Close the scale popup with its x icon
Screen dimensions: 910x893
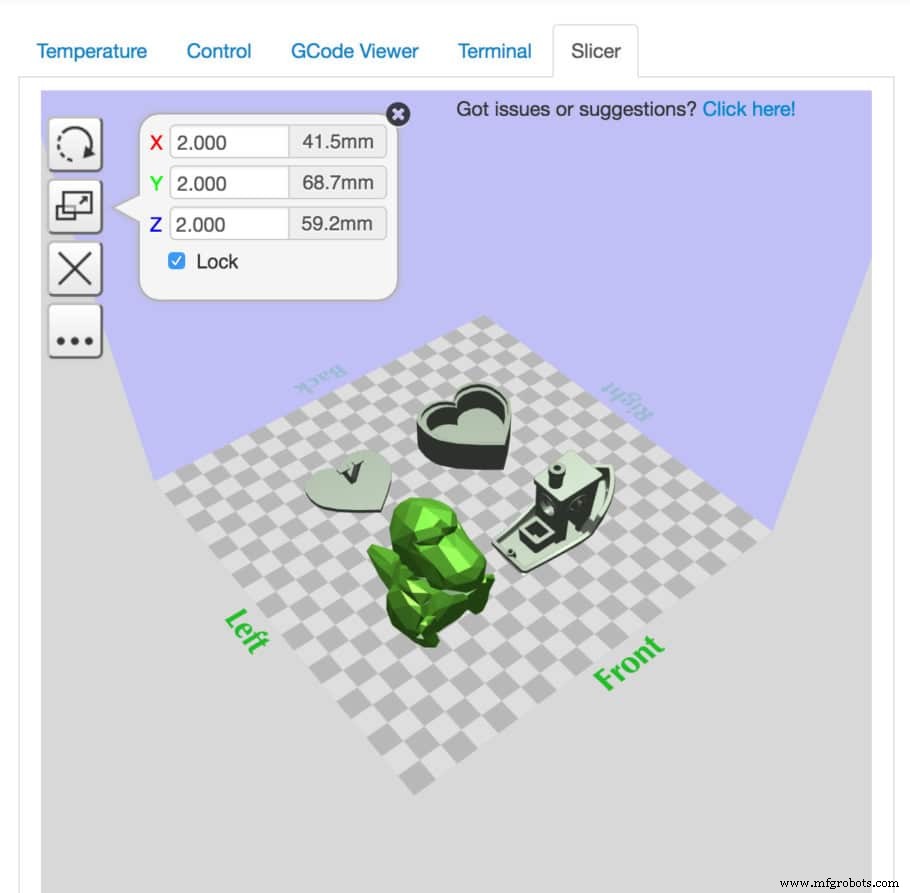click(x=398, y=114)
